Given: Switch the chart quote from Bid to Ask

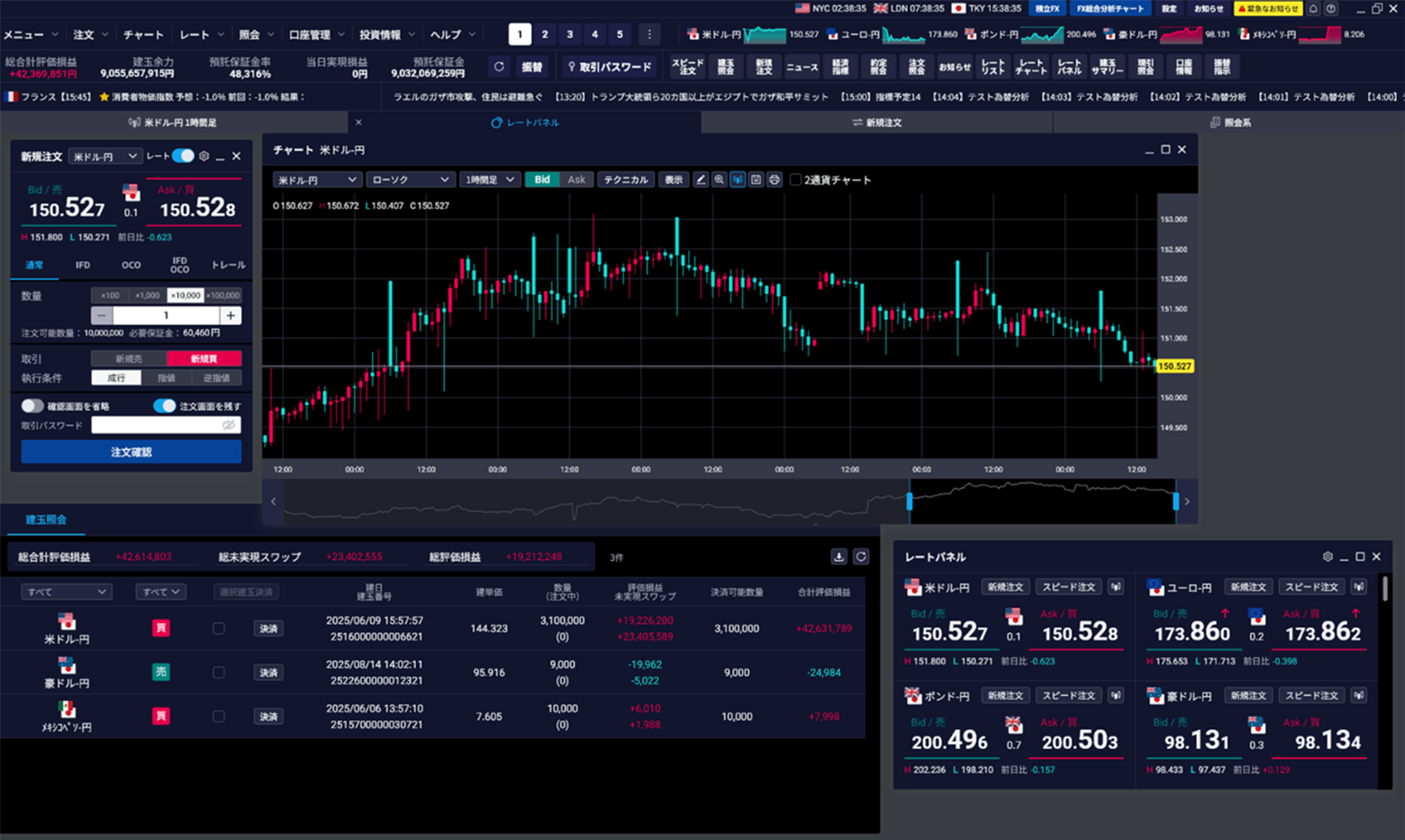Looking at the screenshot, I should 576,179.
